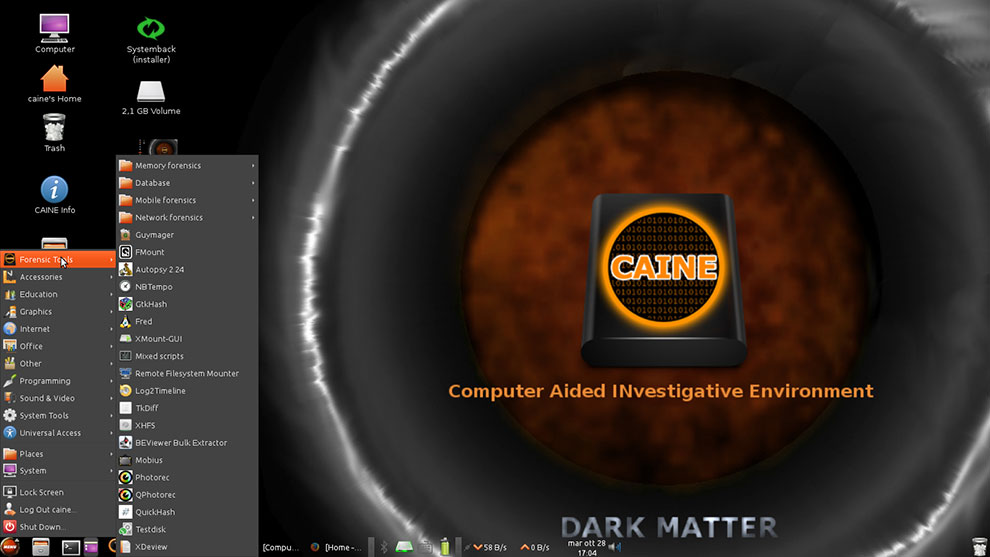The height and width of the screenshot is (557, 990).
Task: Launch TkDiff
Action: (187, 409)
